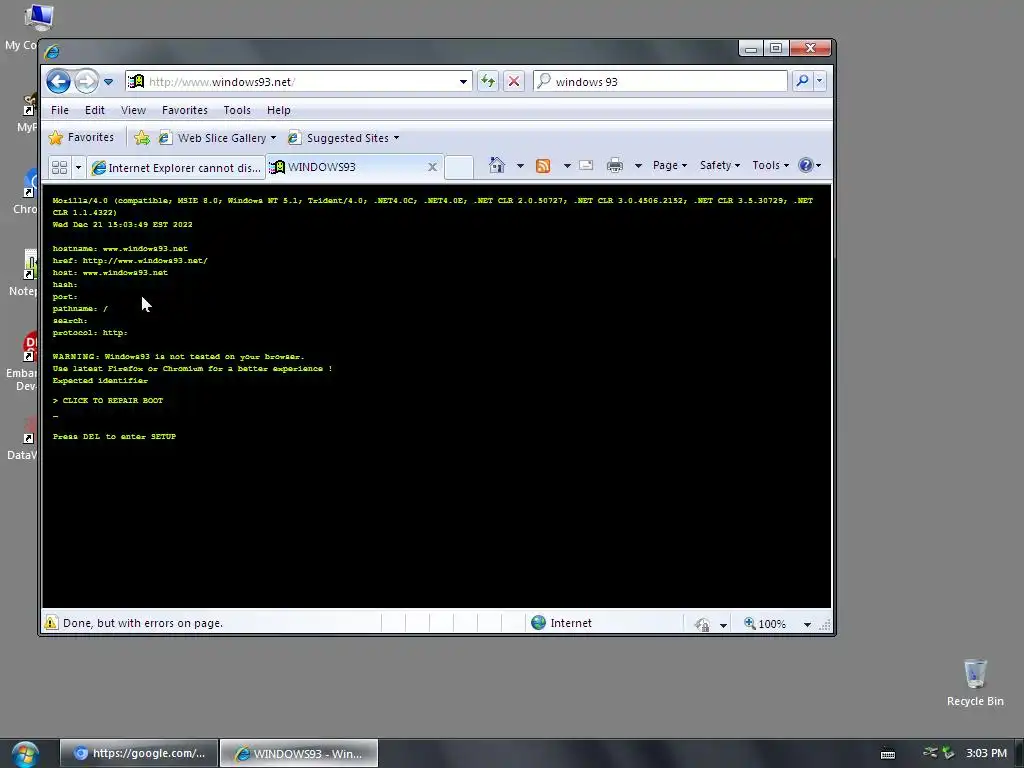The height and width of the screenshot is (768, 1024).
Task: Click the Forward navigation arrow
Action: [x=86, y=82]
